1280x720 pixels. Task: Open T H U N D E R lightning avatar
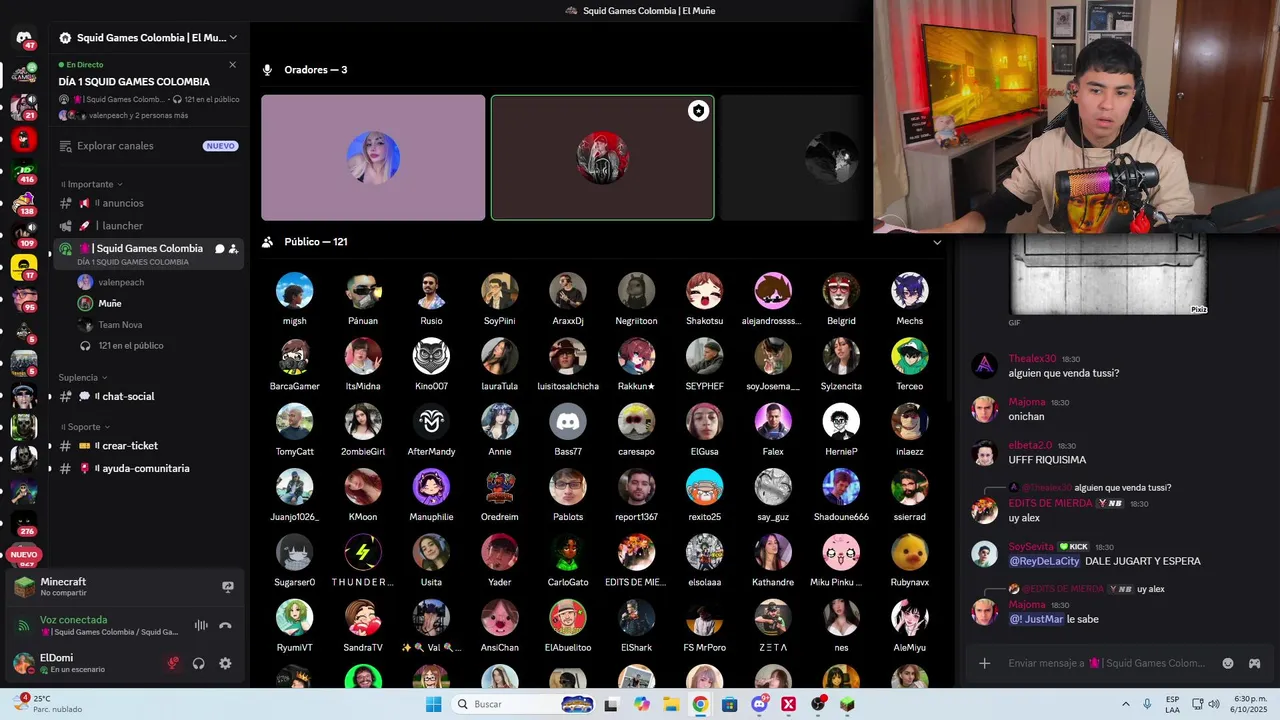[362, 552]
